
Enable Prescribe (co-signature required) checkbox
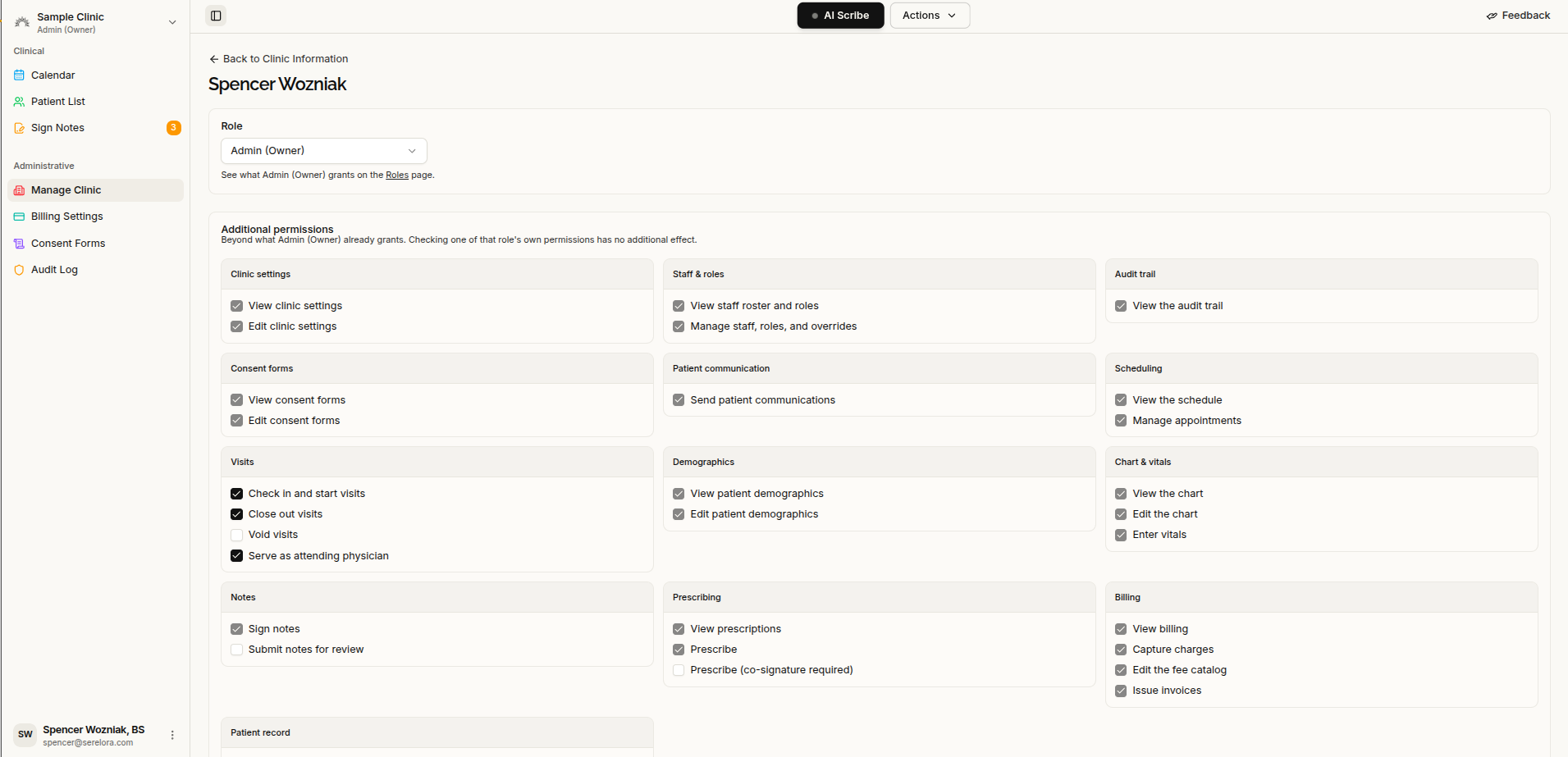point(679,670)
